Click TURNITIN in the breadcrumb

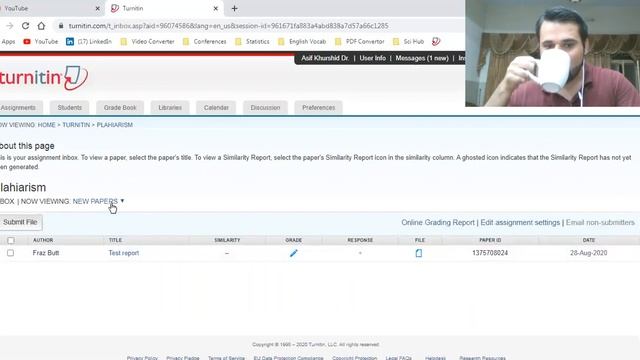[x=76, y=125]
